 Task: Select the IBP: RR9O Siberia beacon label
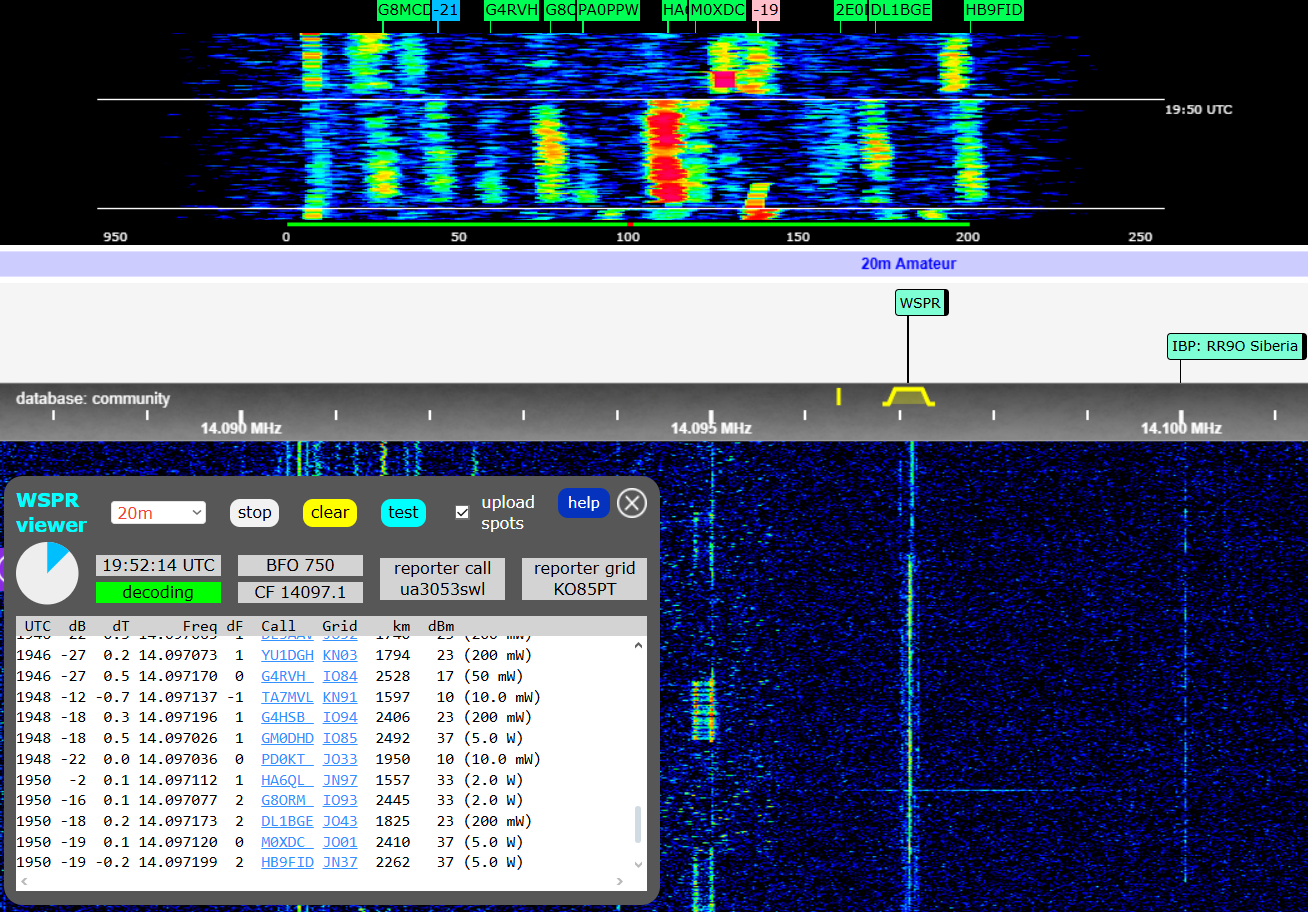coord(1235,345)
